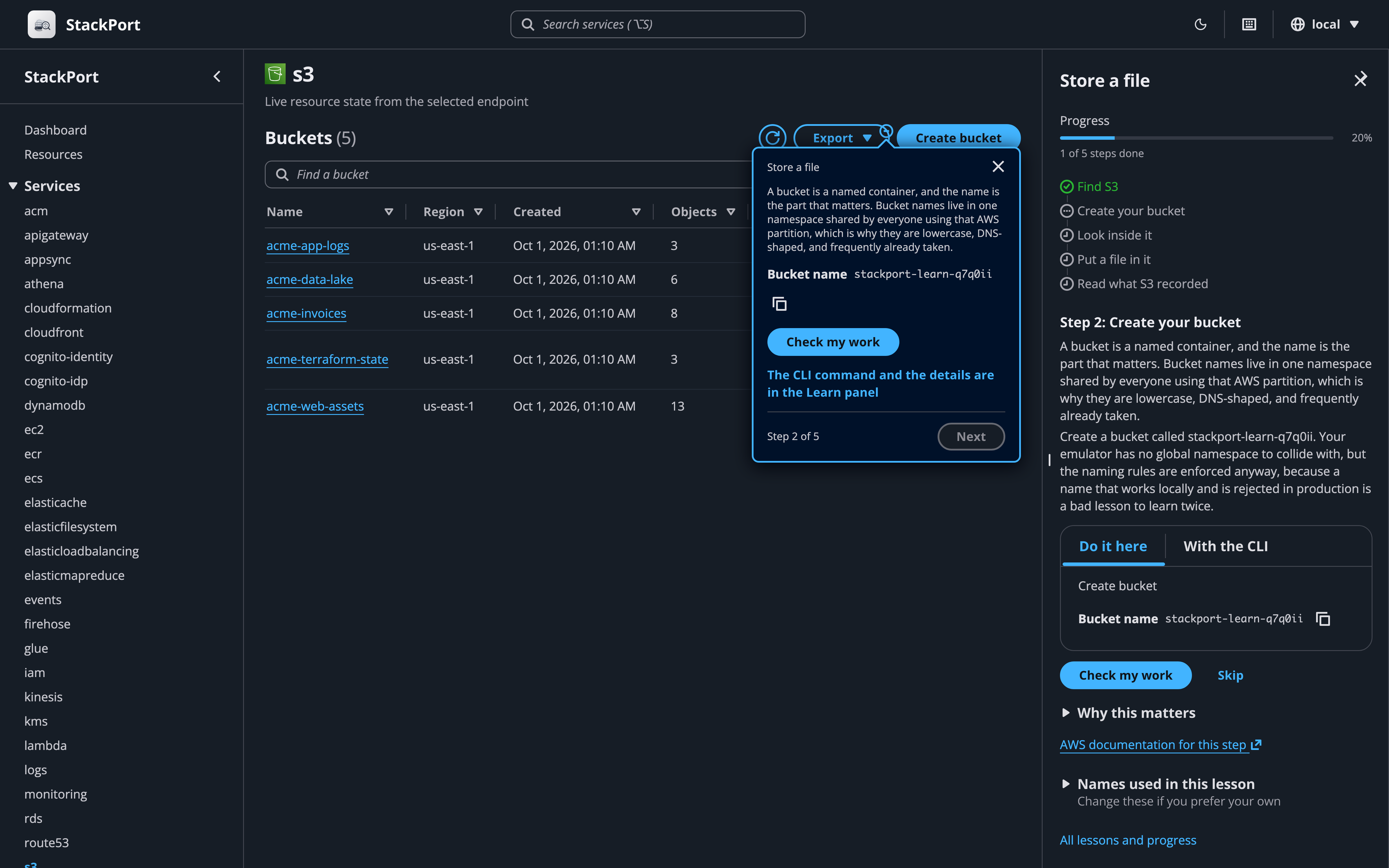
Task: Open AWS documentation for this step
Action: tap(1160, 744)
